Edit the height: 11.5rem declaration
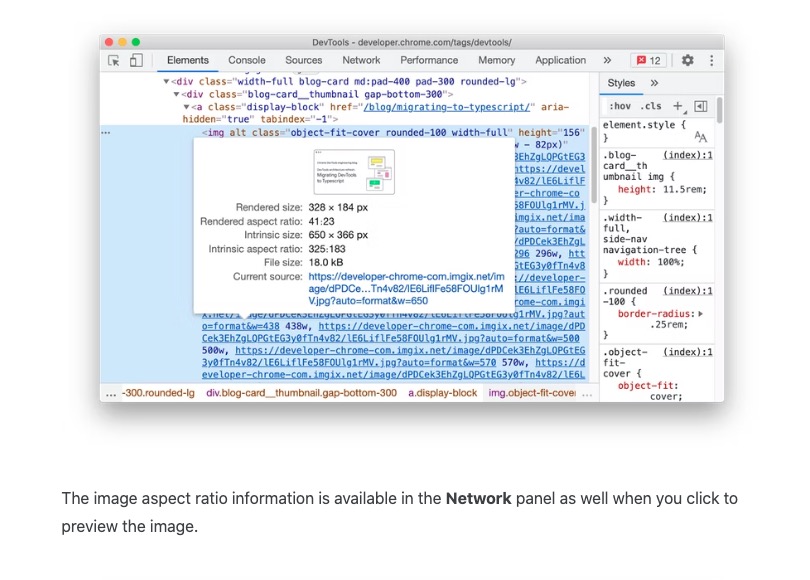 662,190
